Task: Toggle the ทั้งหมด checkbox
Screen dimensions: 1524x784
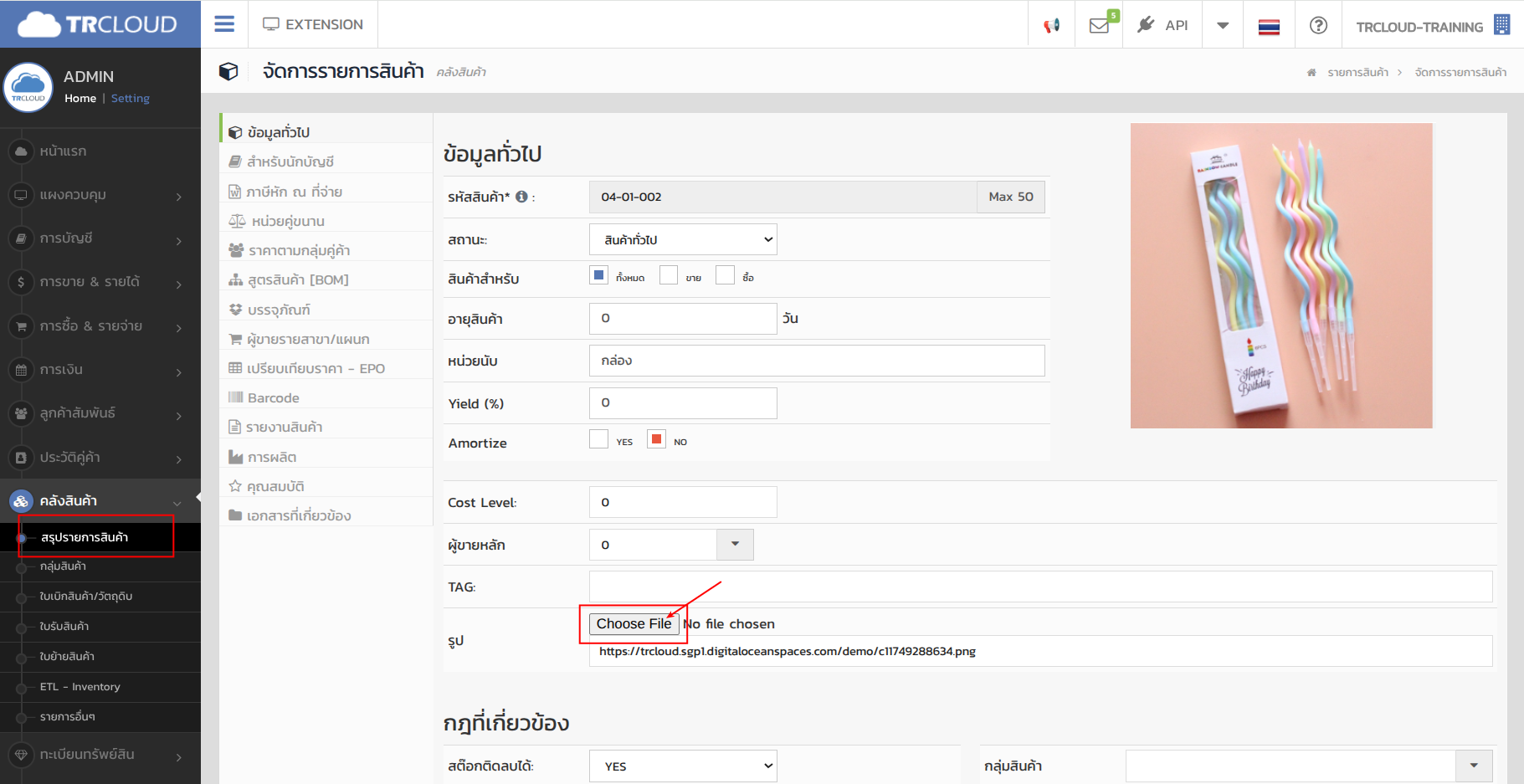Action: pyautogui.click(x=598, y=275)
